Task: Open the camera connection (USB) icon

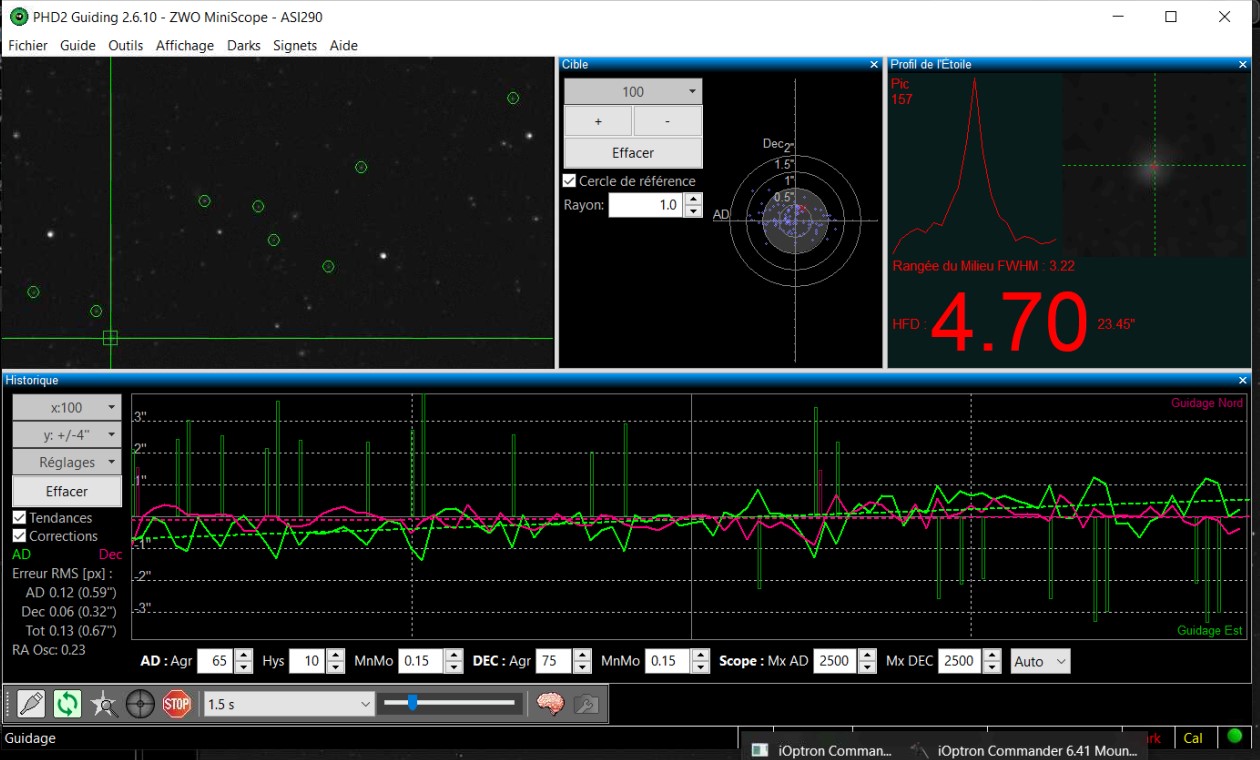Action: (x=31, y=704)
